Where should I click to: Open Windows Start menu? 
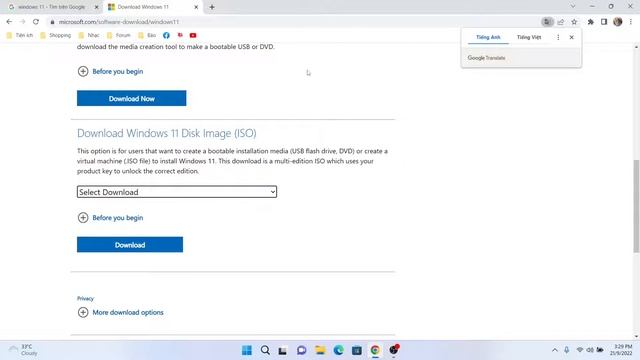pos(247,350)
